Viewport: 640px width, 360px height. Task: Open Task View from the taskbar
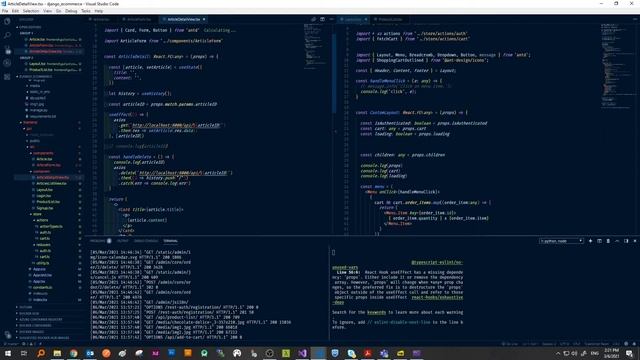coord(24,353)
